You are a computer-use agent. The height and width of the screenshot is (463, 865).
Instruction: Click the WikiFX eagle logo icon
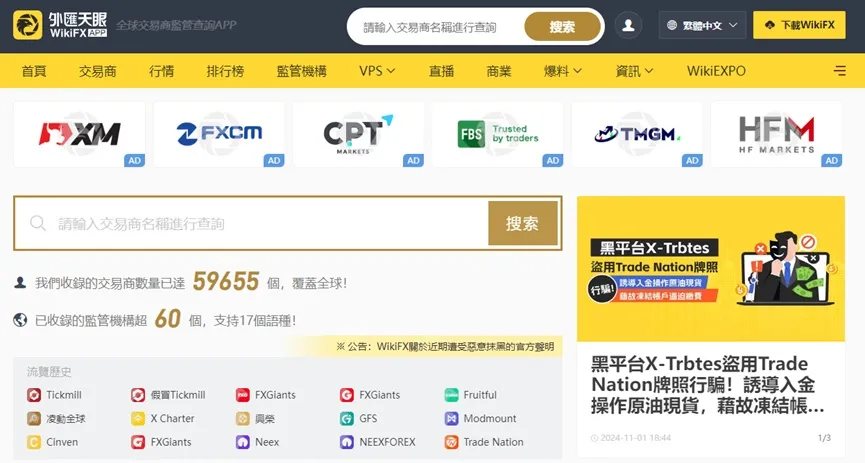point(28,25)
